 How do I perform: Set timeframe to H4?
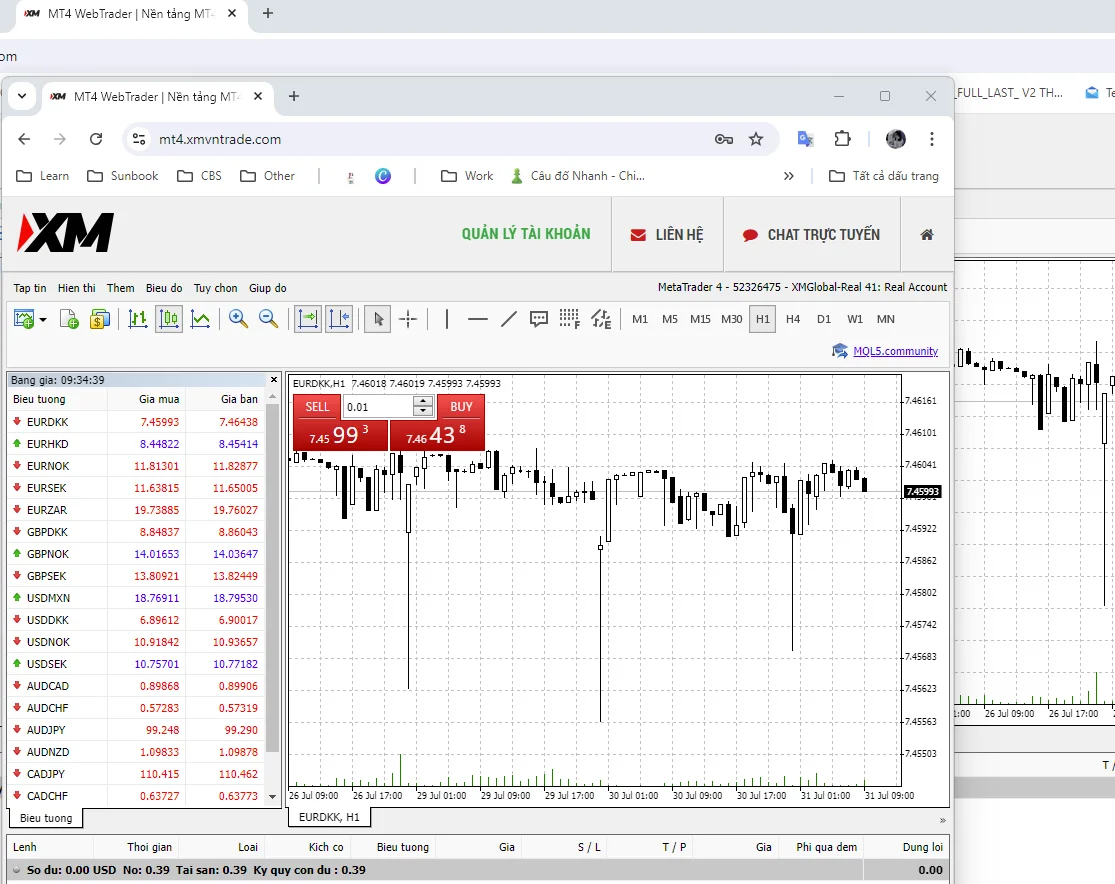pyautogui.click(x=793, y=319)
